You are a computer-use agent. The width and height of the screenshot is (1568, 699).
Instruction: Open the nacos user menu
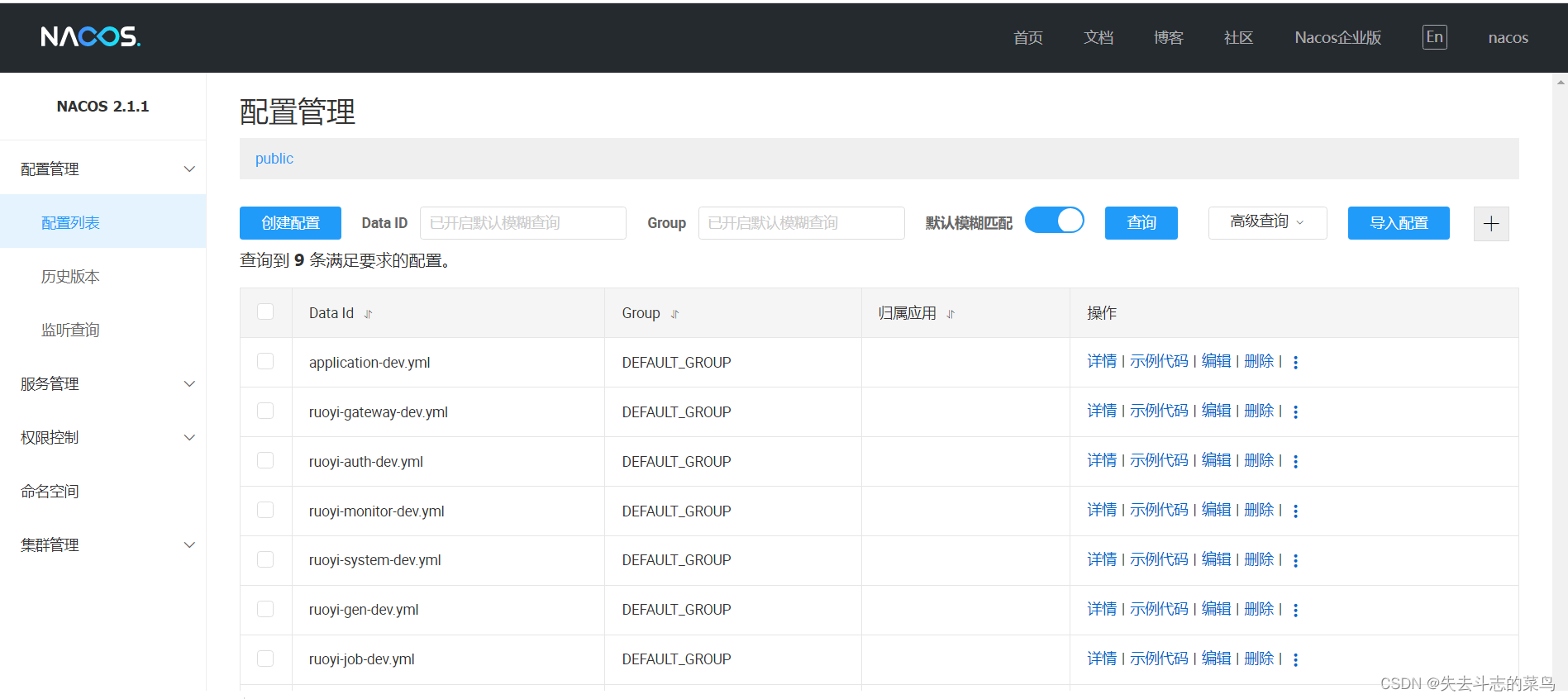click(x=1508, y=37)
